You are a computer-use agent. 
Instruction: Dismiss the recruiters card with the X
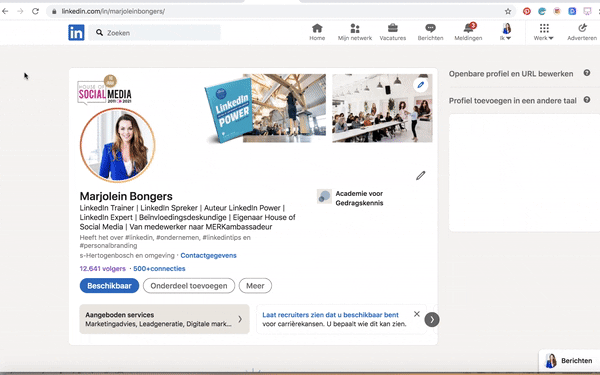pyautogui.click(x=417, y=314)
